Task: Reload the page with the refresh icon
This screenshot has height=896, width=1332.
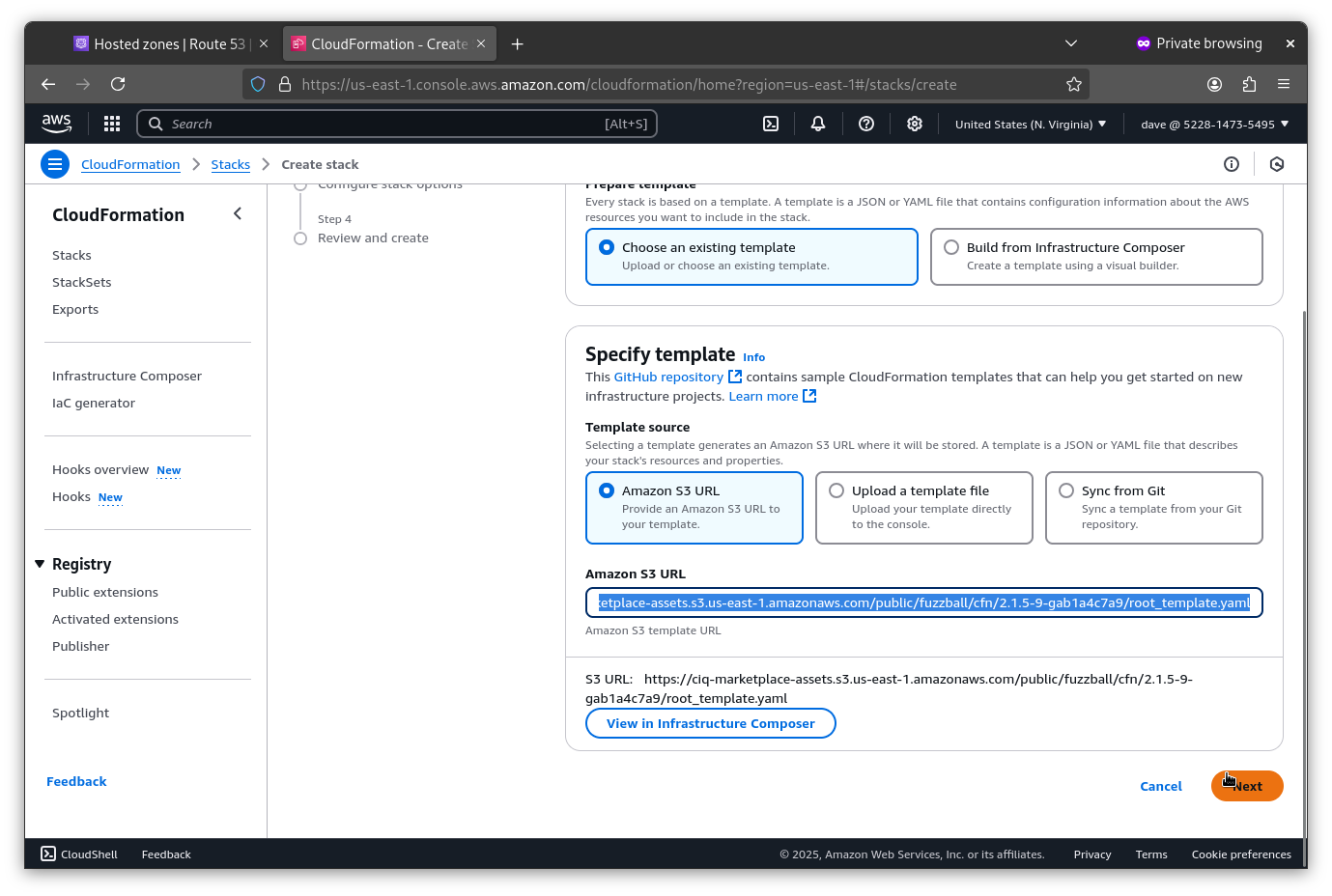Action: coord(118,84)
